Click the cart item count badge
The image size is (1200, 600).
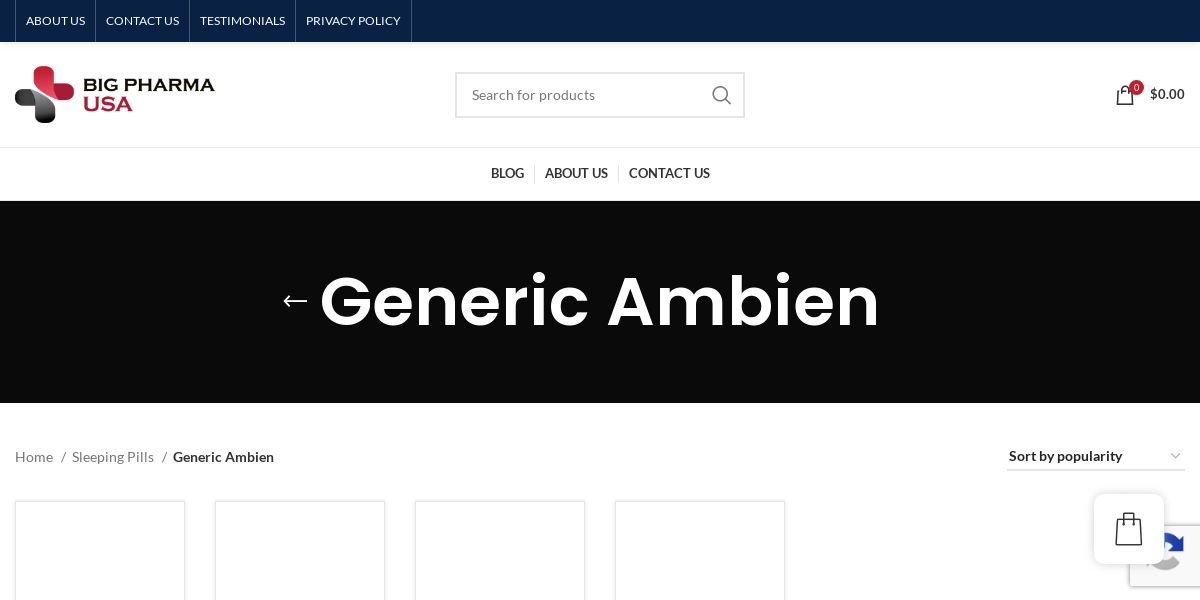pos(1136,87)
